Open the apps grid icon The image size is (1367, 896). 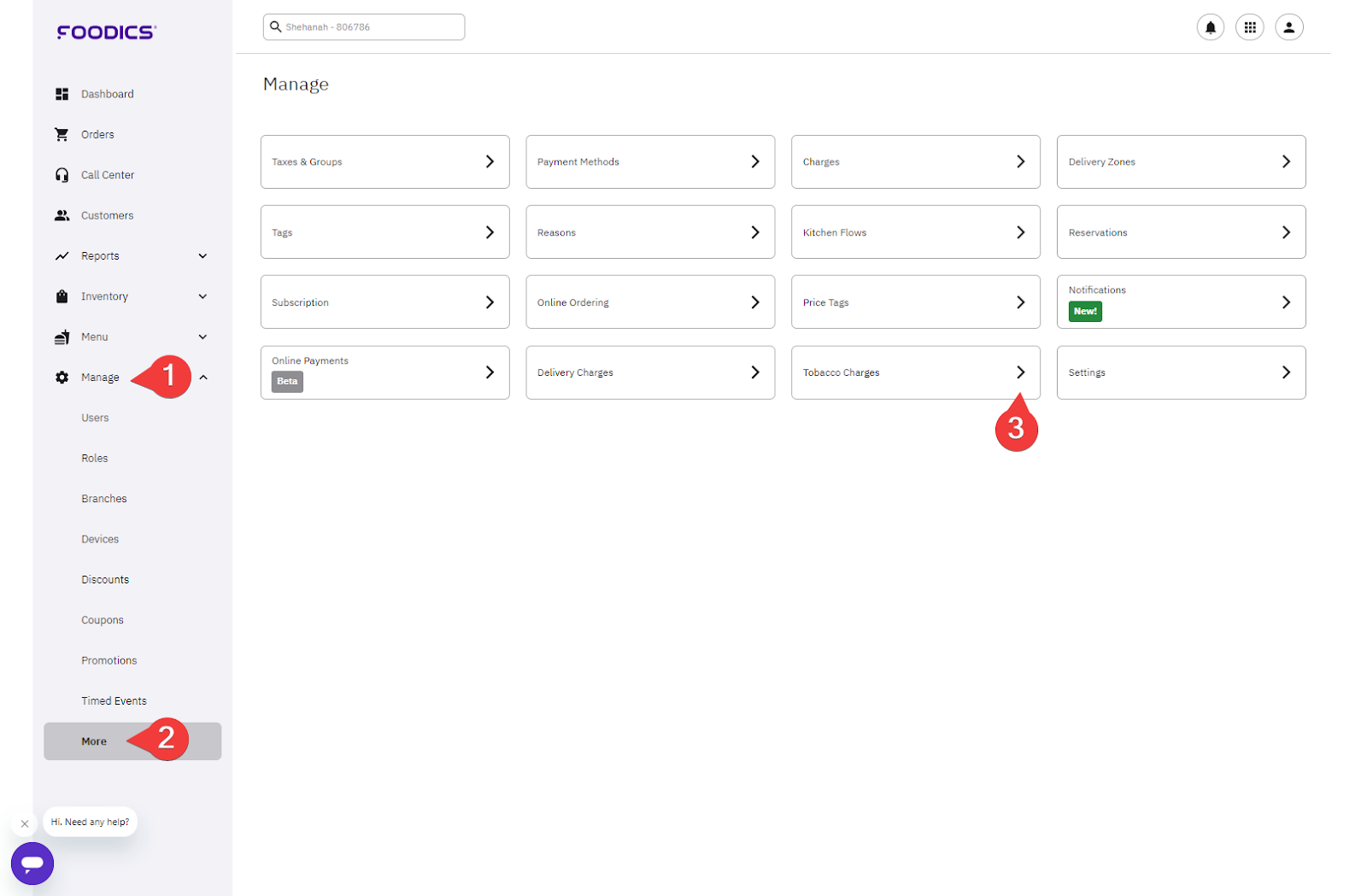click(x=1249, y=27)
